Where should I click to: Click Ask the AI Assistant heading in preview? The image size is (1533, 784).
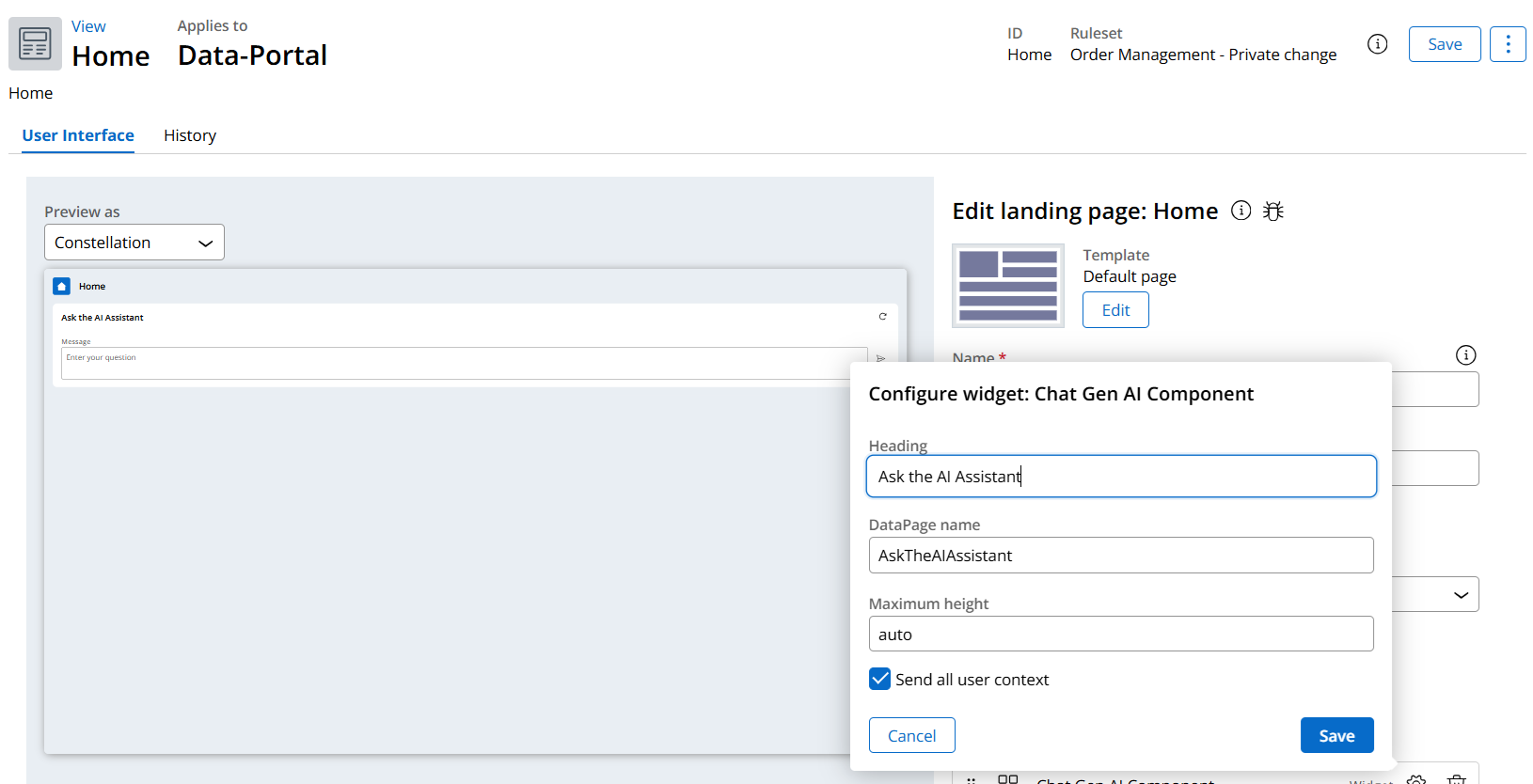point(103,318)
